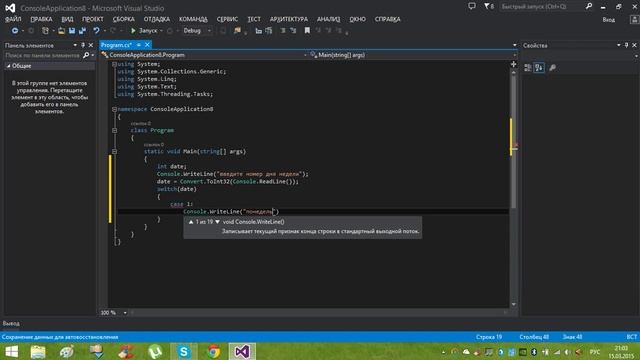Viewport: 640px width, 360px height.
Task: Click the editor split-window handle icon
Action: (513, 64)
